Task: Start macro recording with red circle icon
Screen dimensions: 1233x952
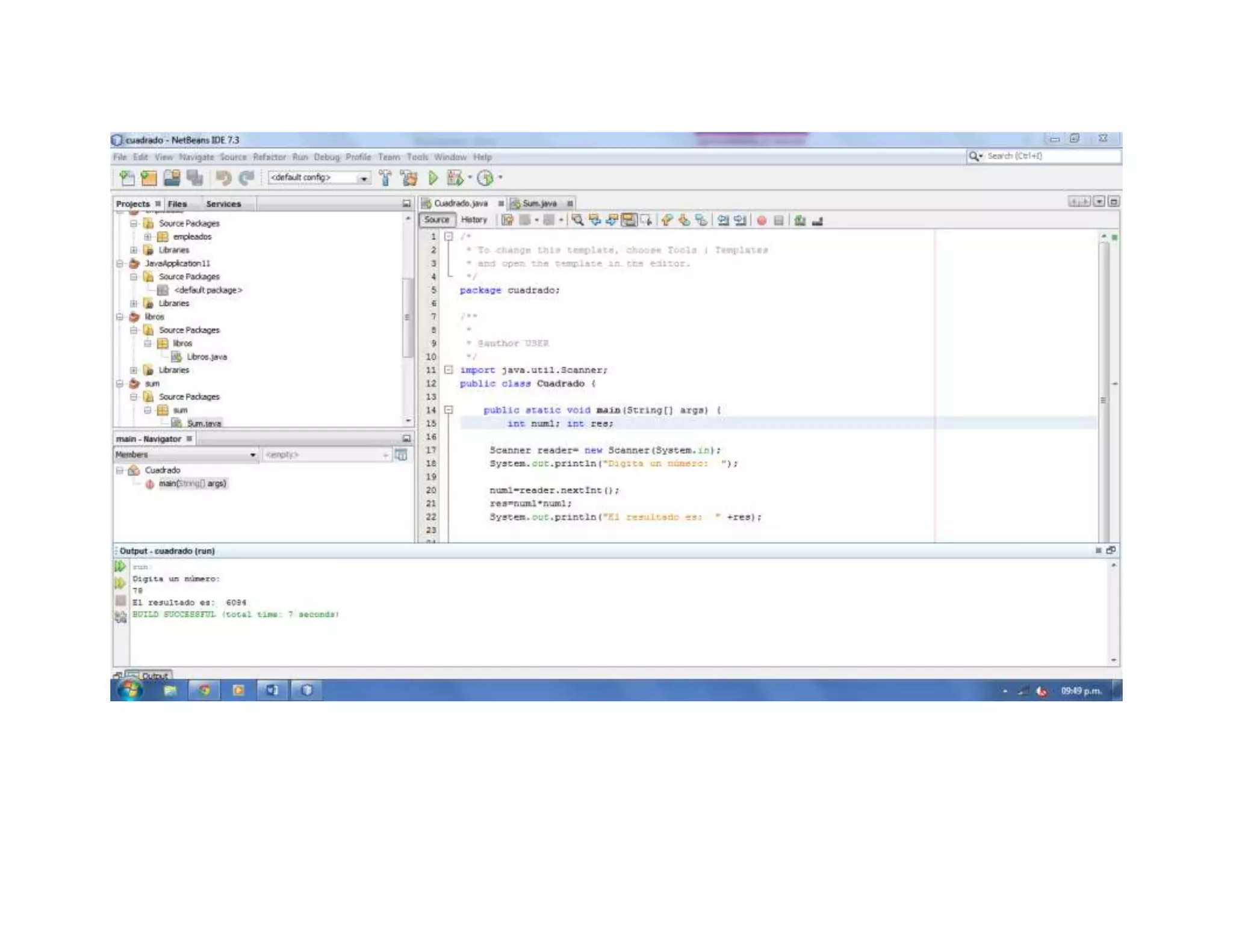Action: pyautogui.click(x=762, y=221)
